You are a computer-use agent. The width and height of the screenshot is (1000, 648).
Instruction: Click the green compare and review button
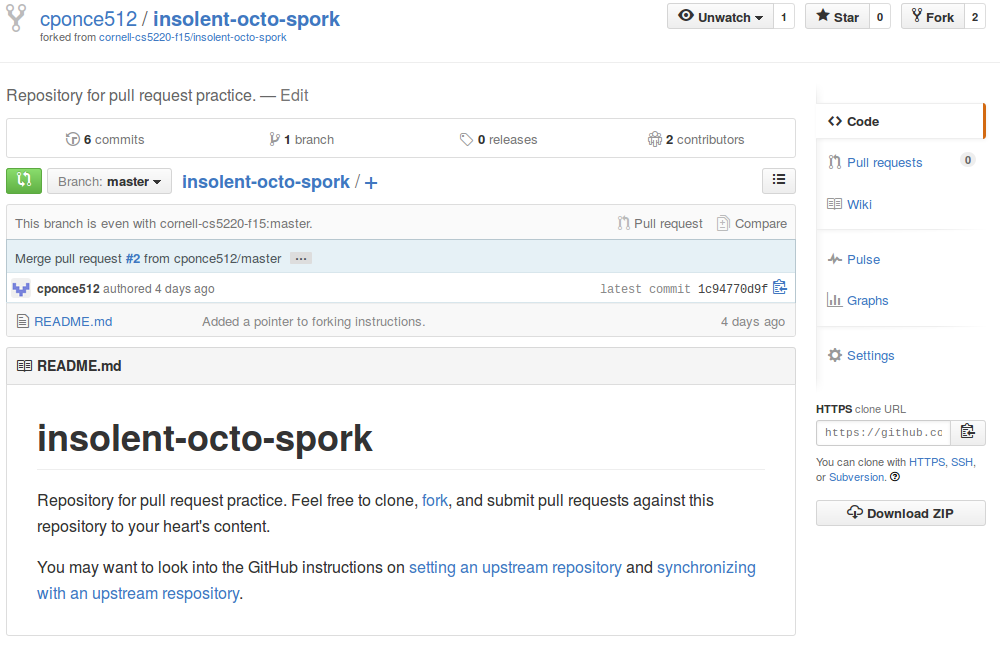pos(24,181)
